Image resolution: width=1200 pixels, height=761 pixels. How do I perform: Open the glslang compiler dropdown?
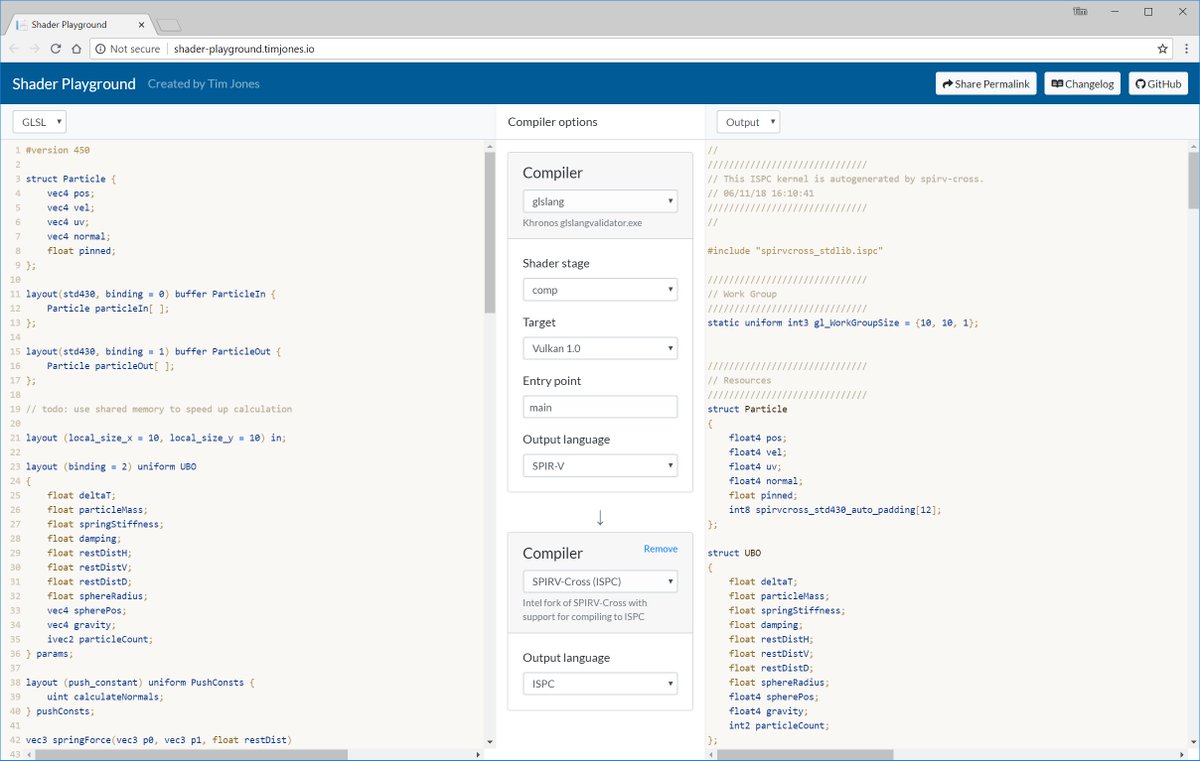600,201
